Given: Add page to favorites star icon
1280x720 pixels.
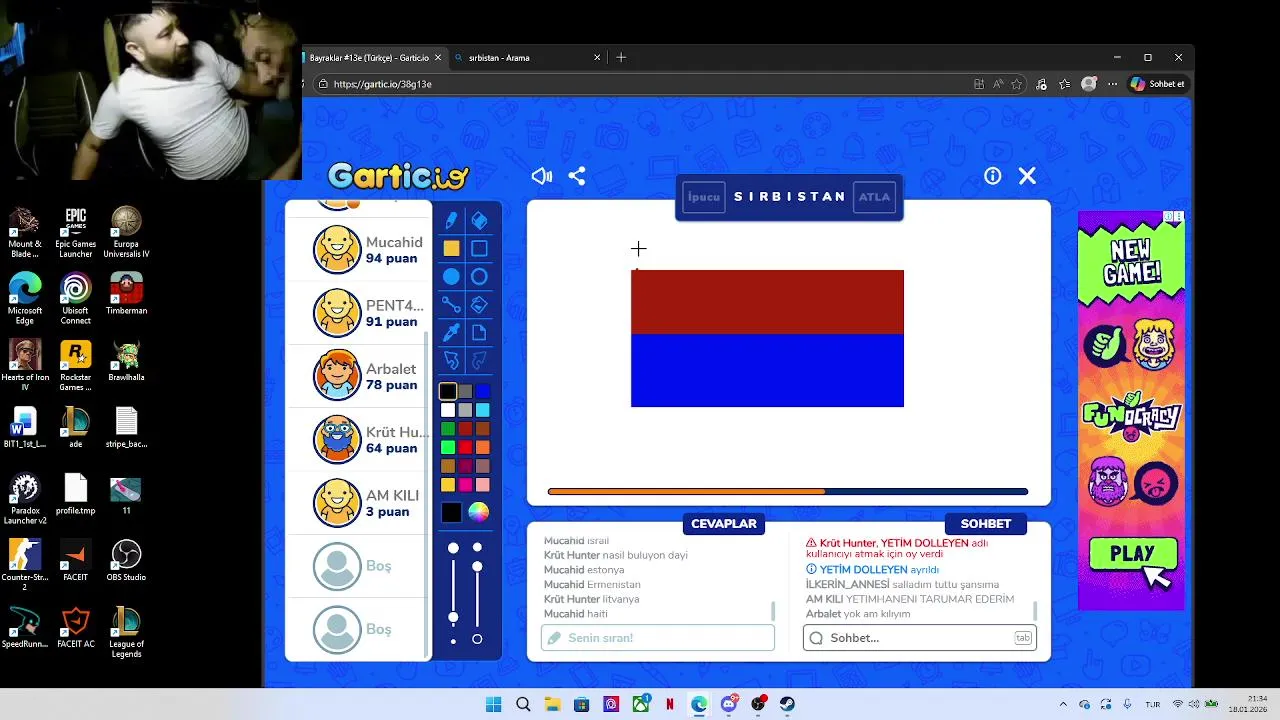Looking at the screenshot, I should [1017, 84].
